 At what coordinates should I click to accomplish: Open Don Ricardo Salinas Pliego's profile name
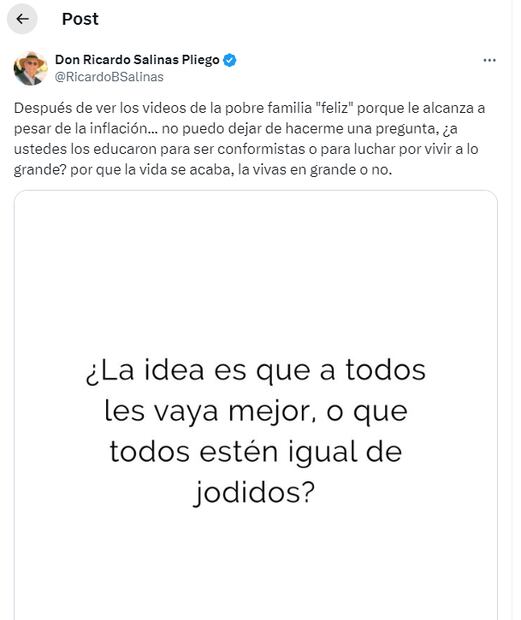[x=137, y=60]
